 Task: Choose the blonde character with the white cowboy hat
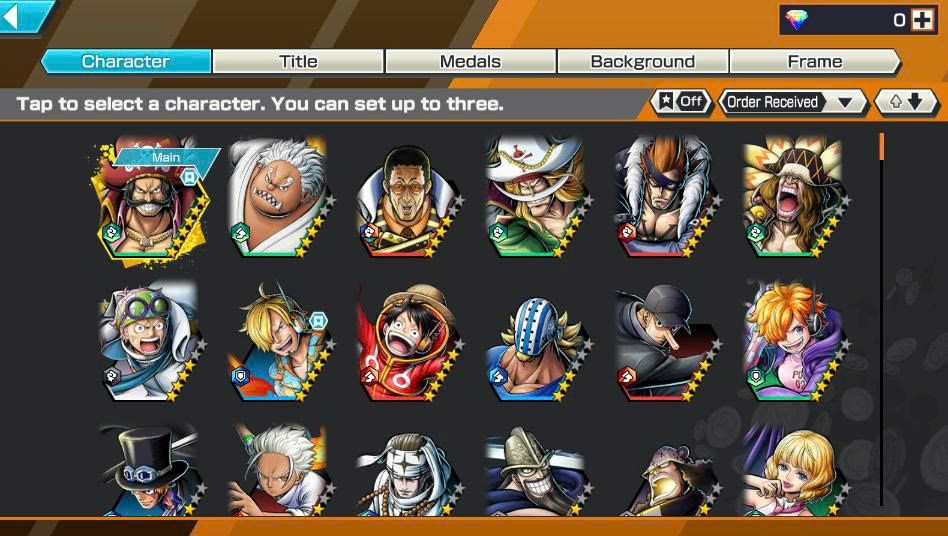pyautogui.click(x=538, y=197)
